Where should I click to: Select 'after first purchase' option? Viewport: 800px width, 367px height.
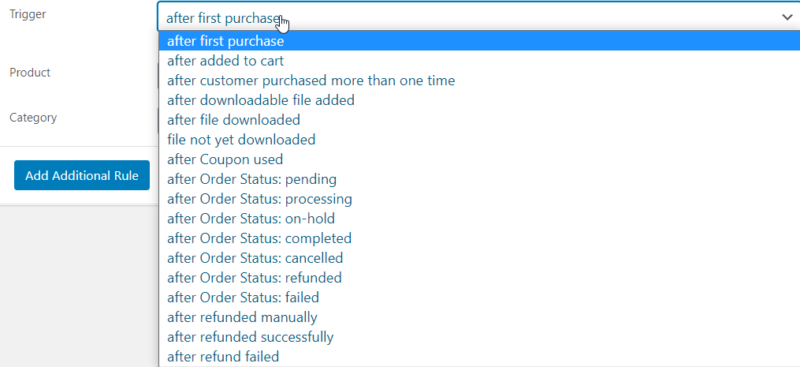click(479, 41)
